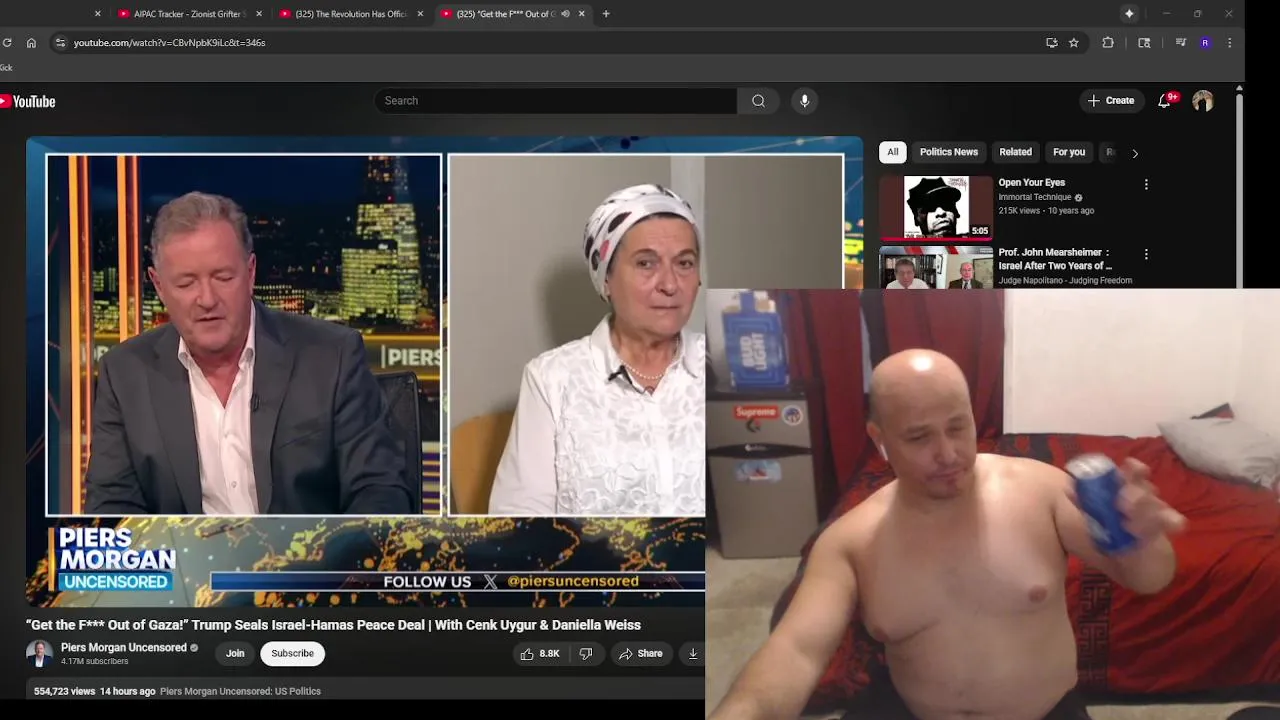Select the Politics News filter chip
The height and width of the screenshot is (720, 1280).
point(949,152)
